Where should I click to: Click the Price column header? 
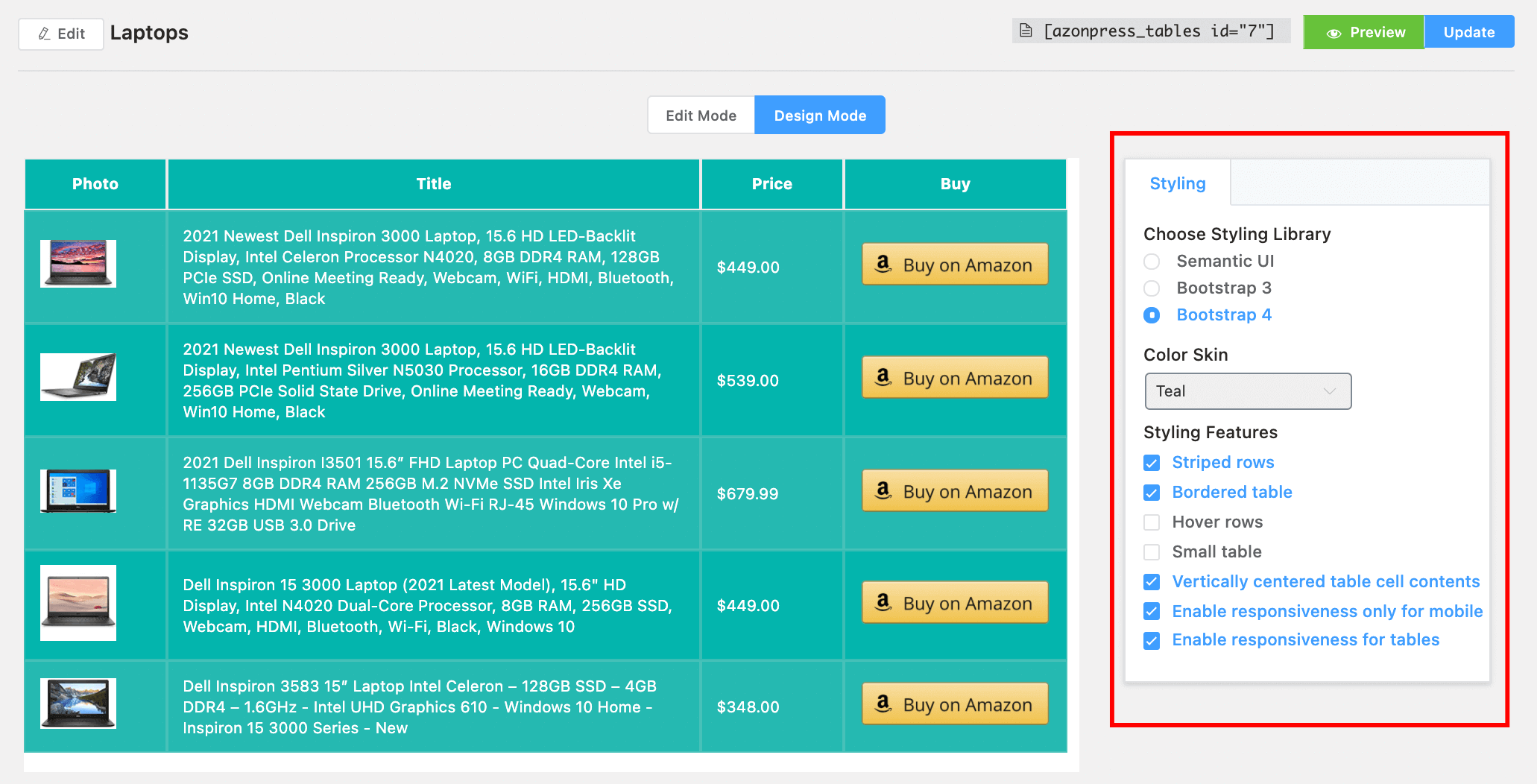click(772, 184)
